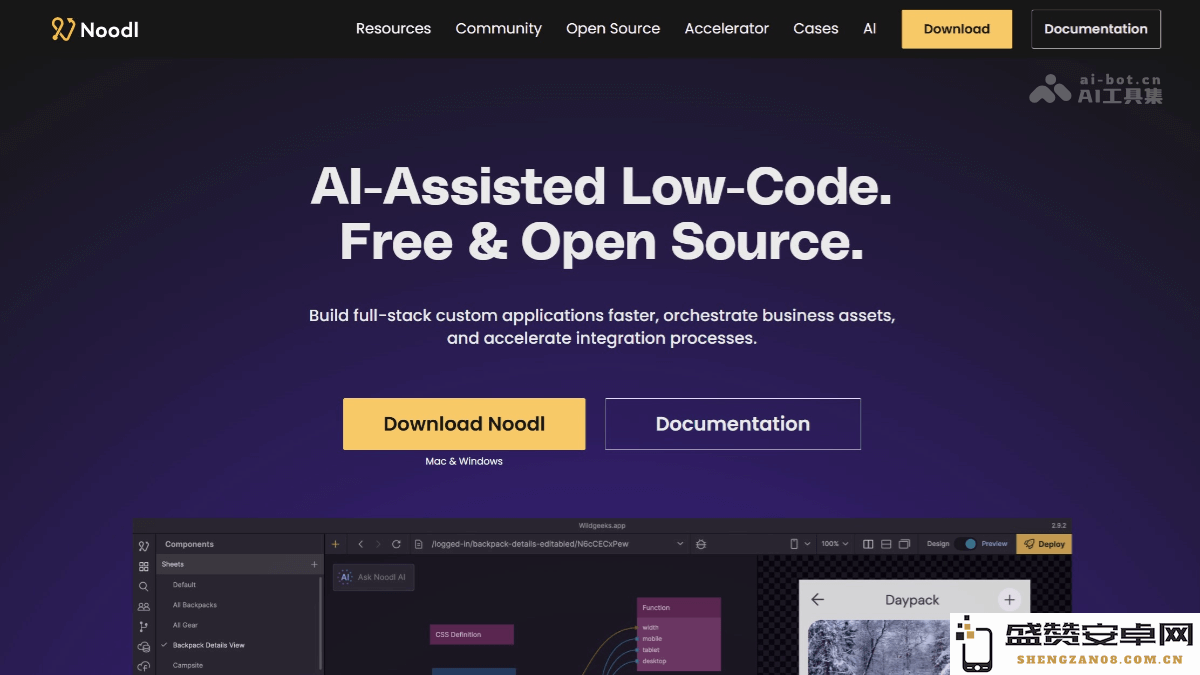1200x675 pixels.
Task: Open the Accelerator nav item
Action: click(727, 29)
